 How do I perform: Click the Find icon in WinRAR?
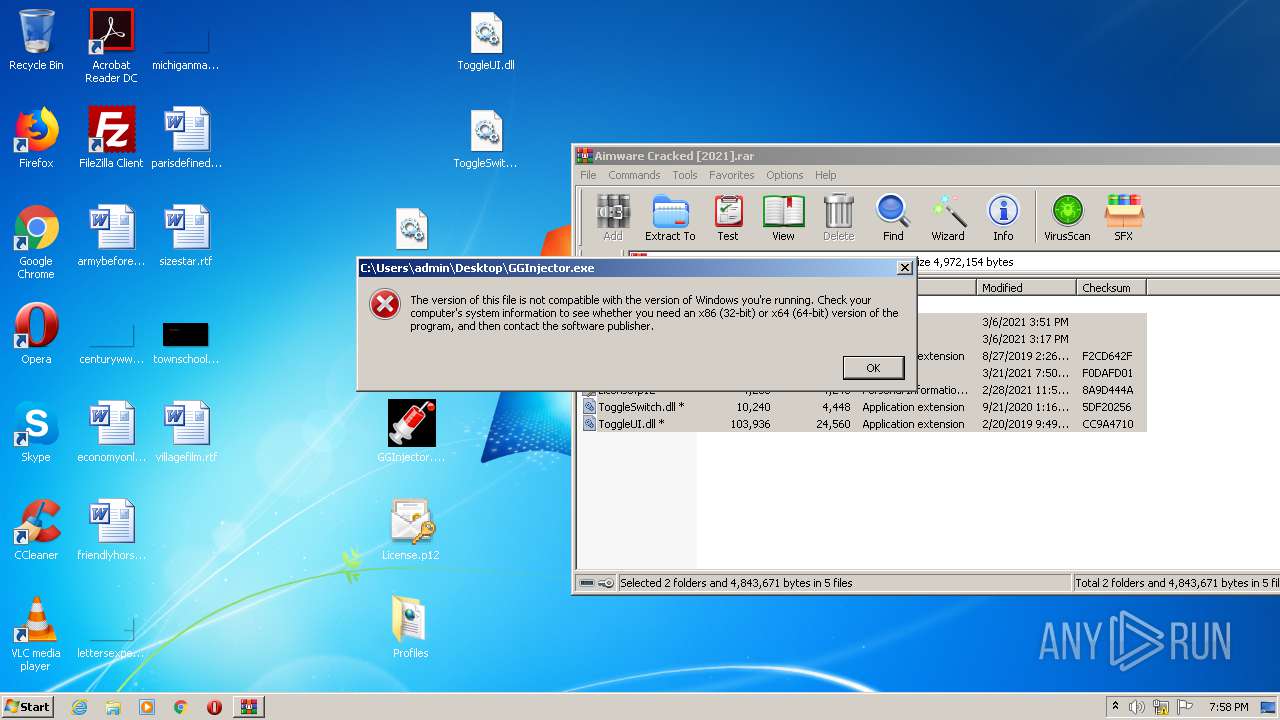click(x=893, y=218)
